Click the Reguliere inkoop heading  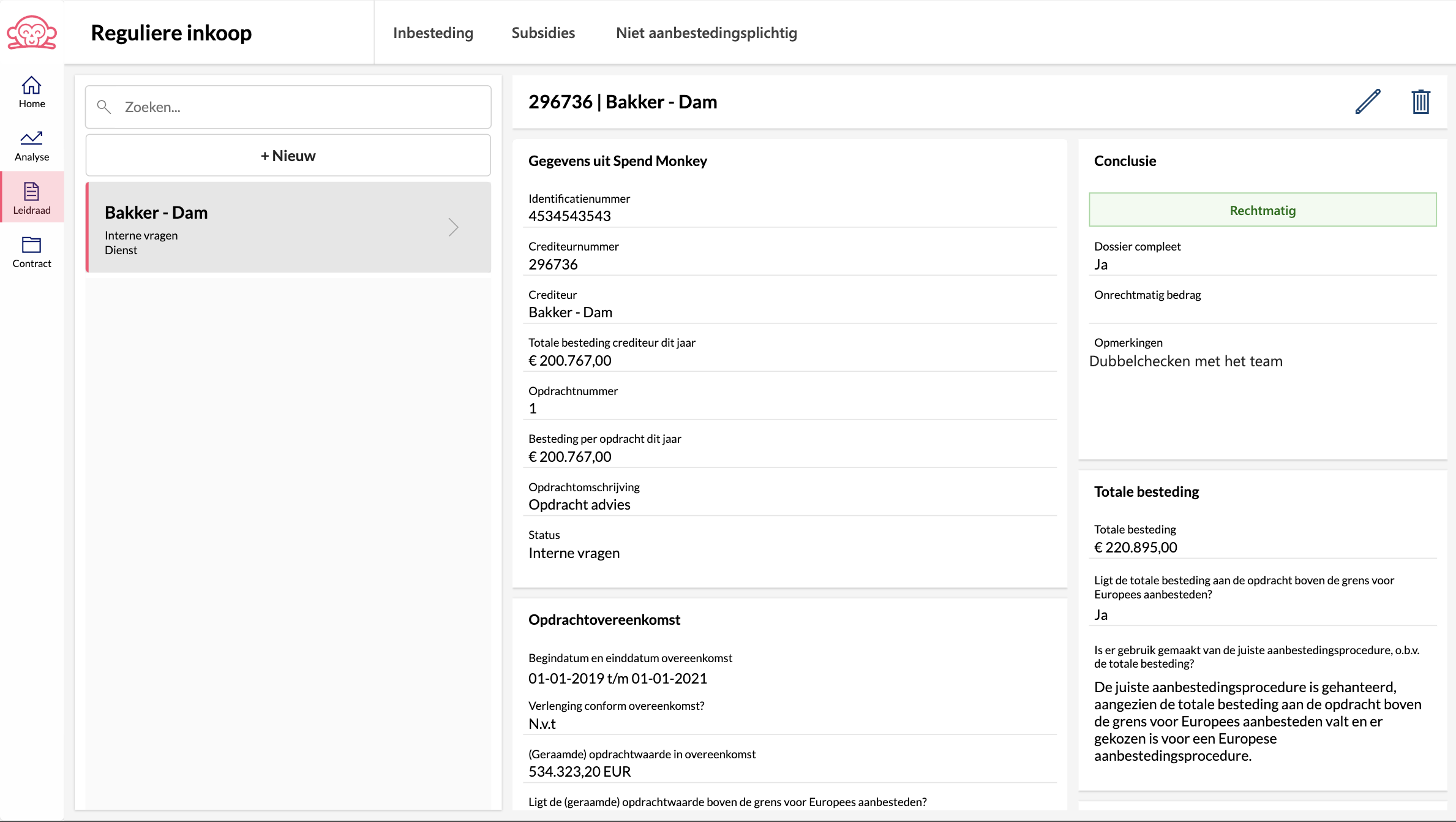(171, 33)
